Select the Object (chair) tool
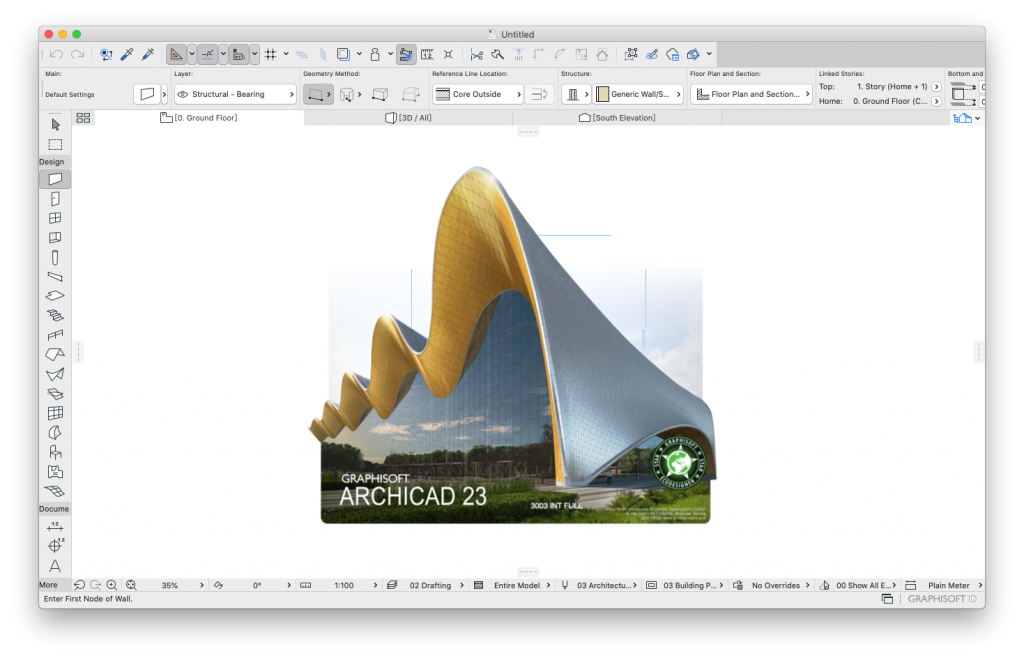 (55, 452)
